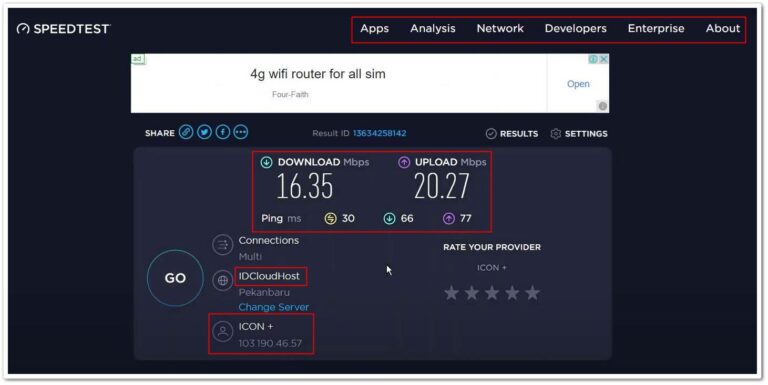Viewport: 768px width, 385px height.
Task: Close the ad with X icon
Action: coord(604,59)
